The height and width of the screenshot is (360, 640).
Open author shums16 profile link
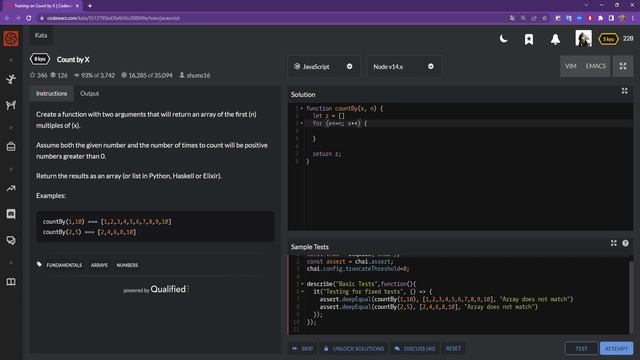(195, 75)
